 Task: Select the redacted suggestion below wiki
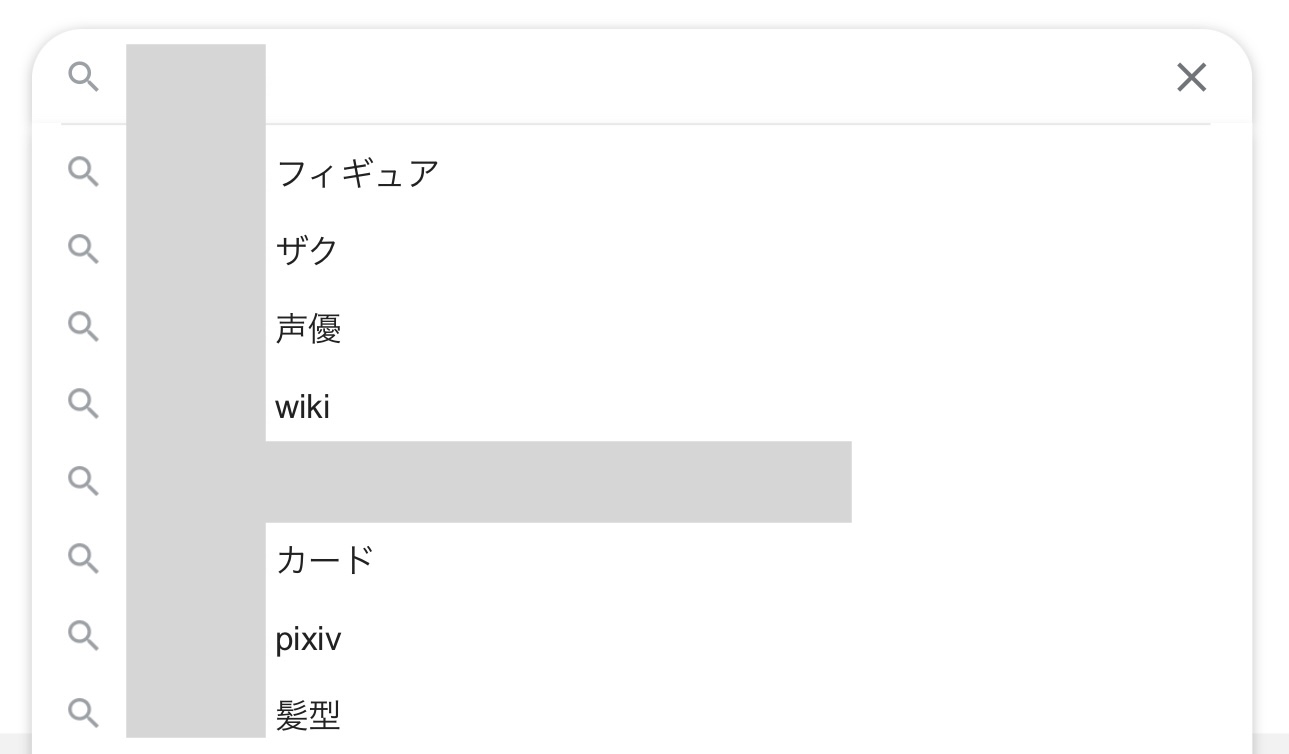point(641,482)
